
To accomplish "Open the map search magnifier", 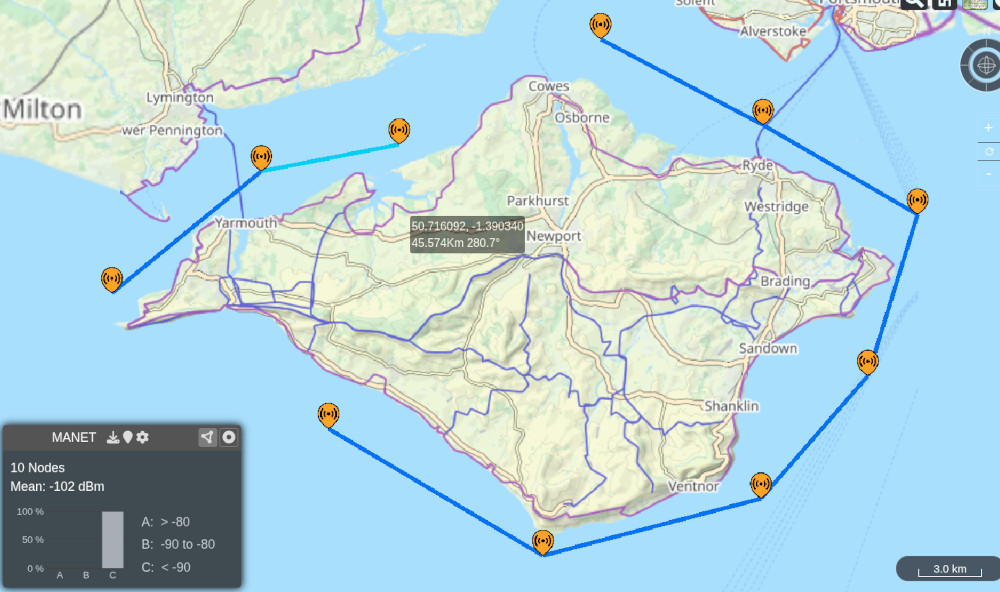I will 913,3.
